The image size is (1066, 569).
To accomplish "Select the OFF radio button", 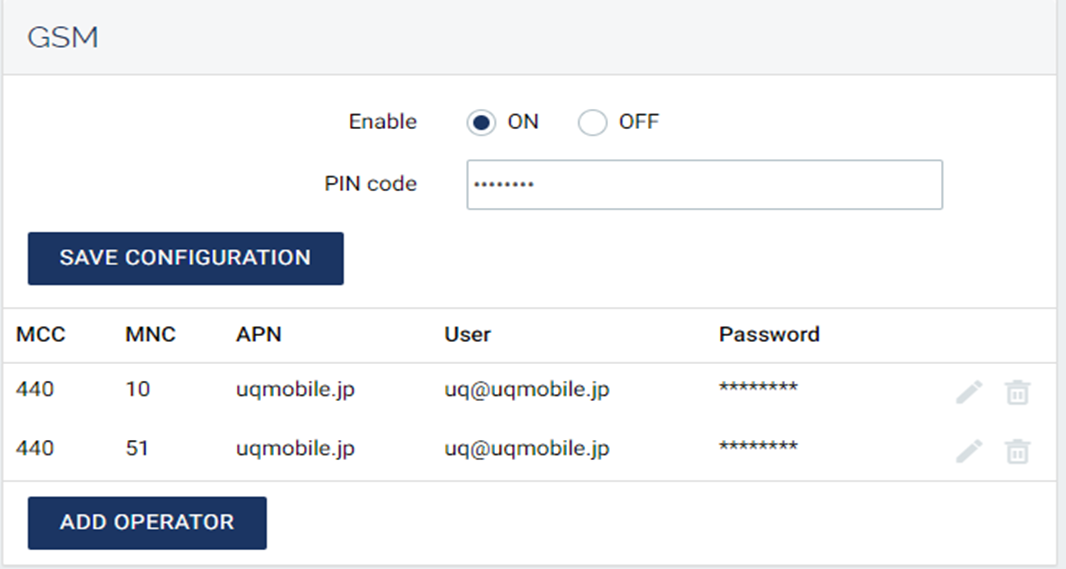I will point(593,123).
